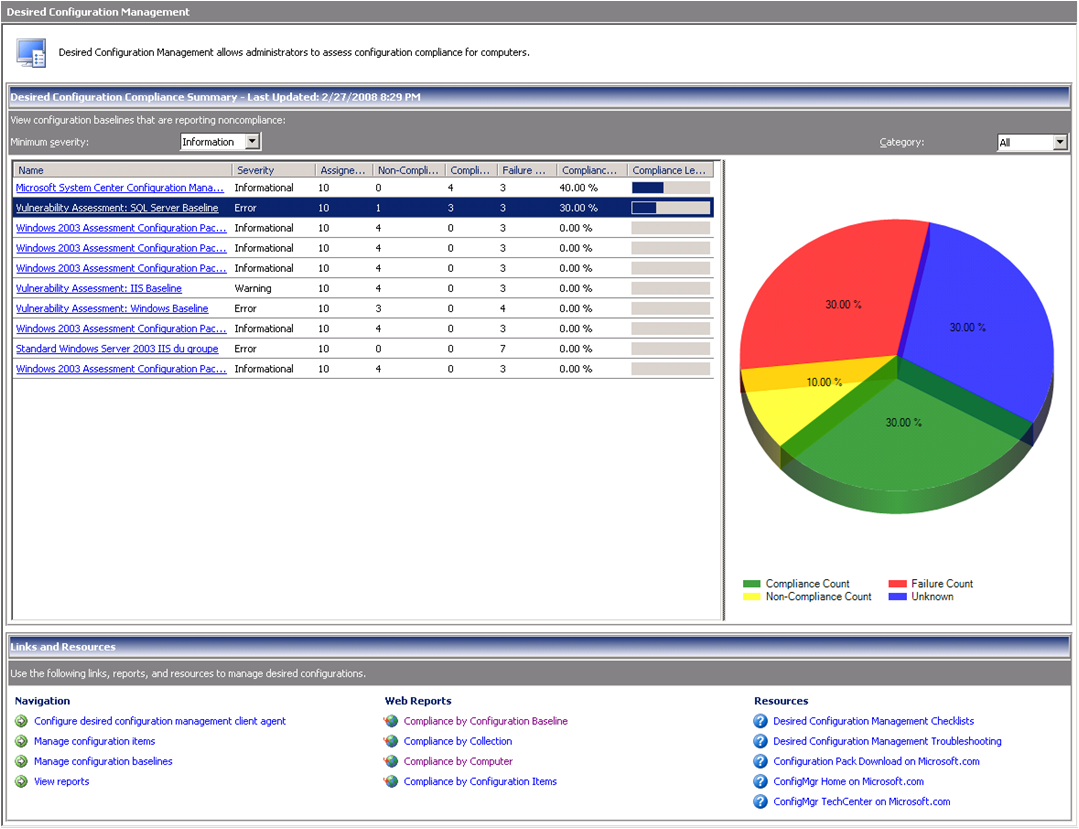Click the arrow icon next to Manage configuration items
This screenshot has height=829, width=1079.
pyautogui.click(x=21, y=742)
